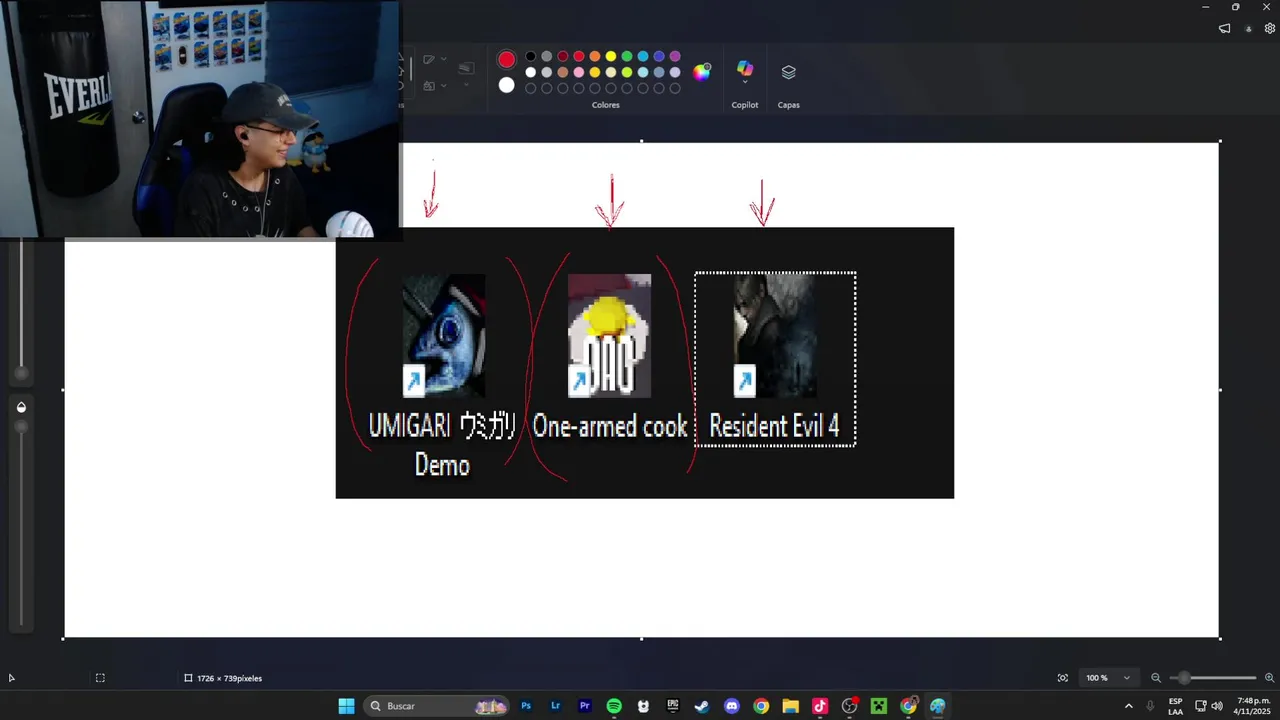Open the Edit colors wheel
This screenshot has height=720, width=1280.
tap(702, 72)
